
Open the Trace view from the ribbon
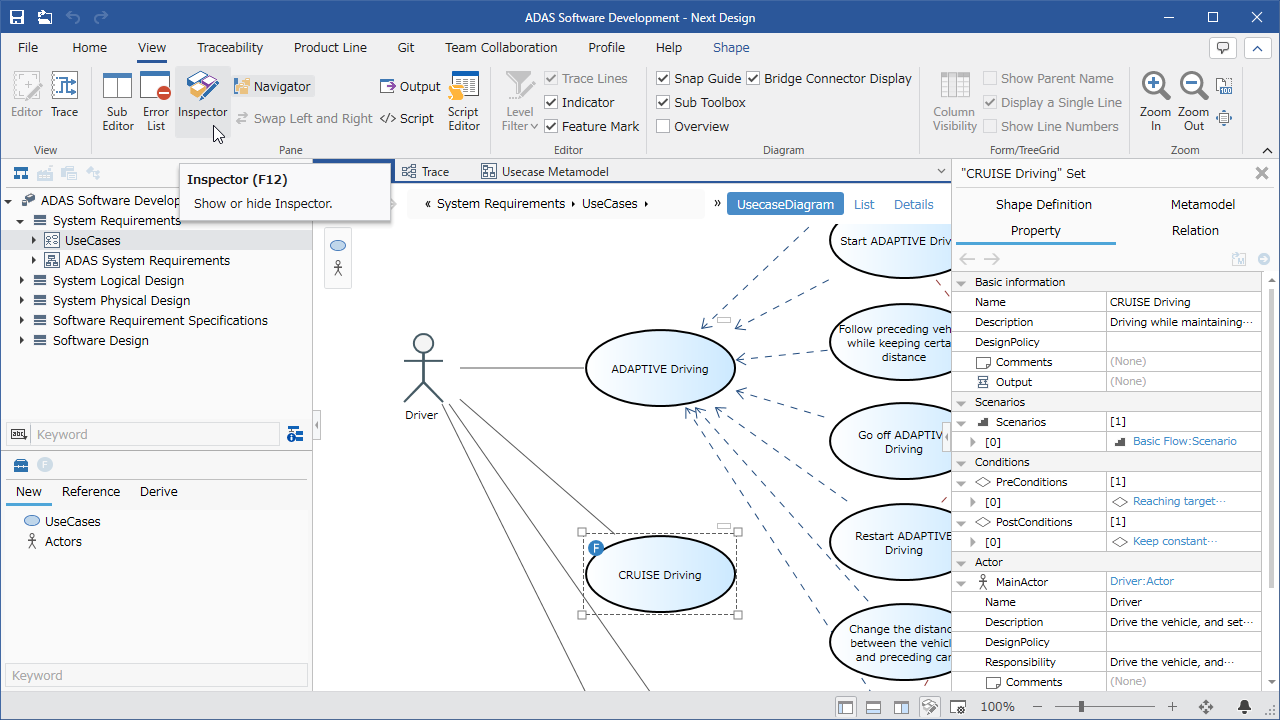[64, 96]
